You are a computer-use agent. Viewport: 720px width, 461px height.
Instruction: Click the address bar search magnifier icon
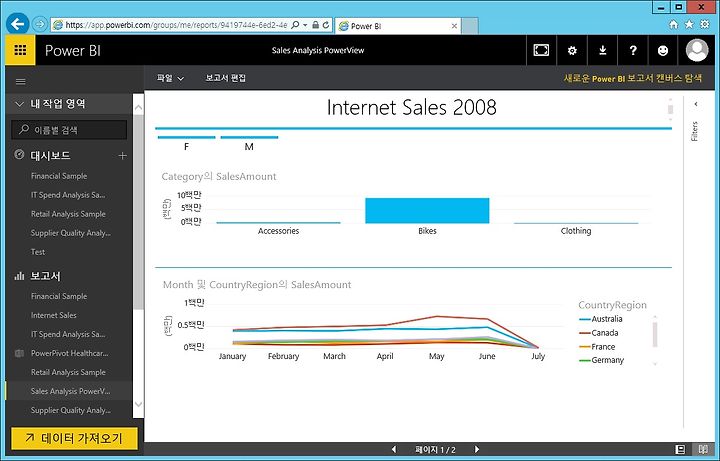[x=295, y=25]
